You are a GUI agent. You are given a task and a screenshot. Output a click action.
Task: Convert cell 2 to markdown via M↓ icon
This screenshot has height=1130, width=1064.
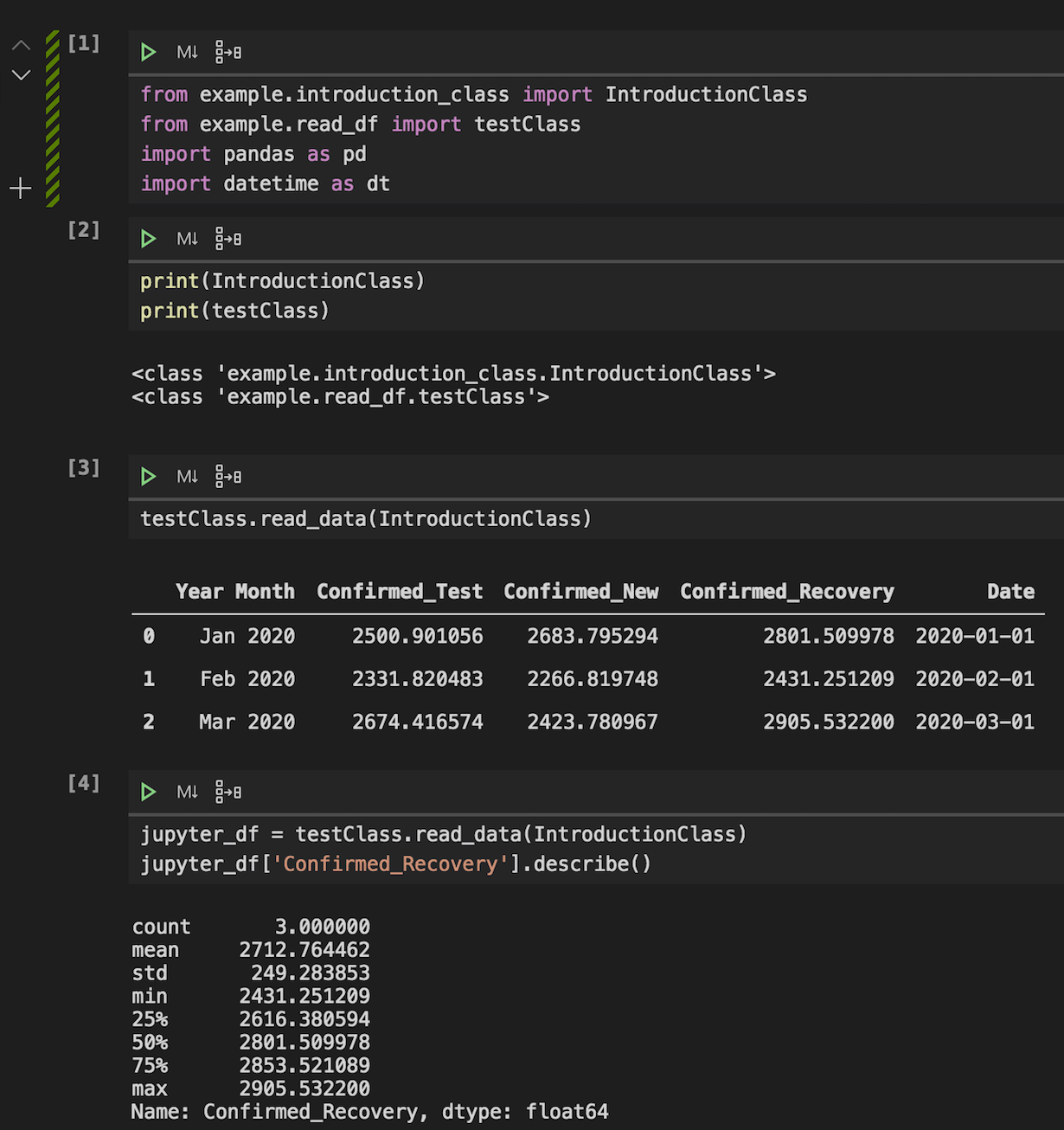[187, 238]
